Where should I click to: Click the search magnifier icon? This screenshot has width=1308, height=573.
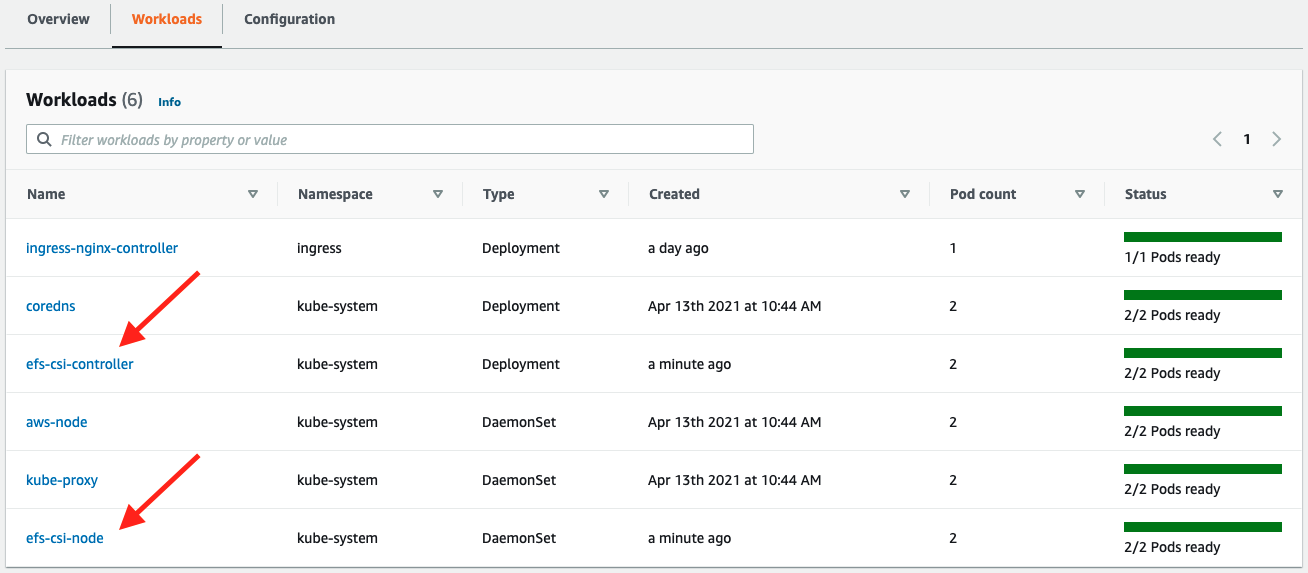click(x=44, y=140)
